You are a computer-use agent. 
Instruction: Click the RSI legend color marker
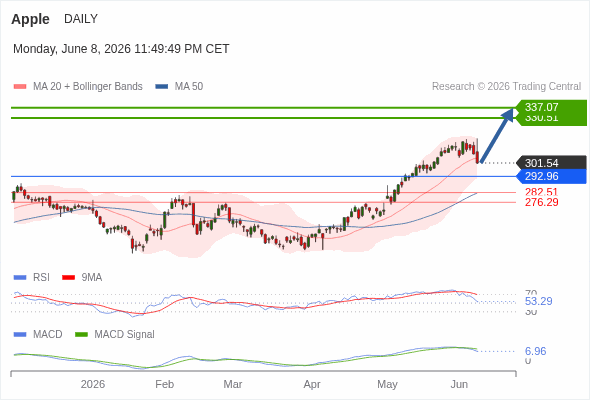point(20,278)
